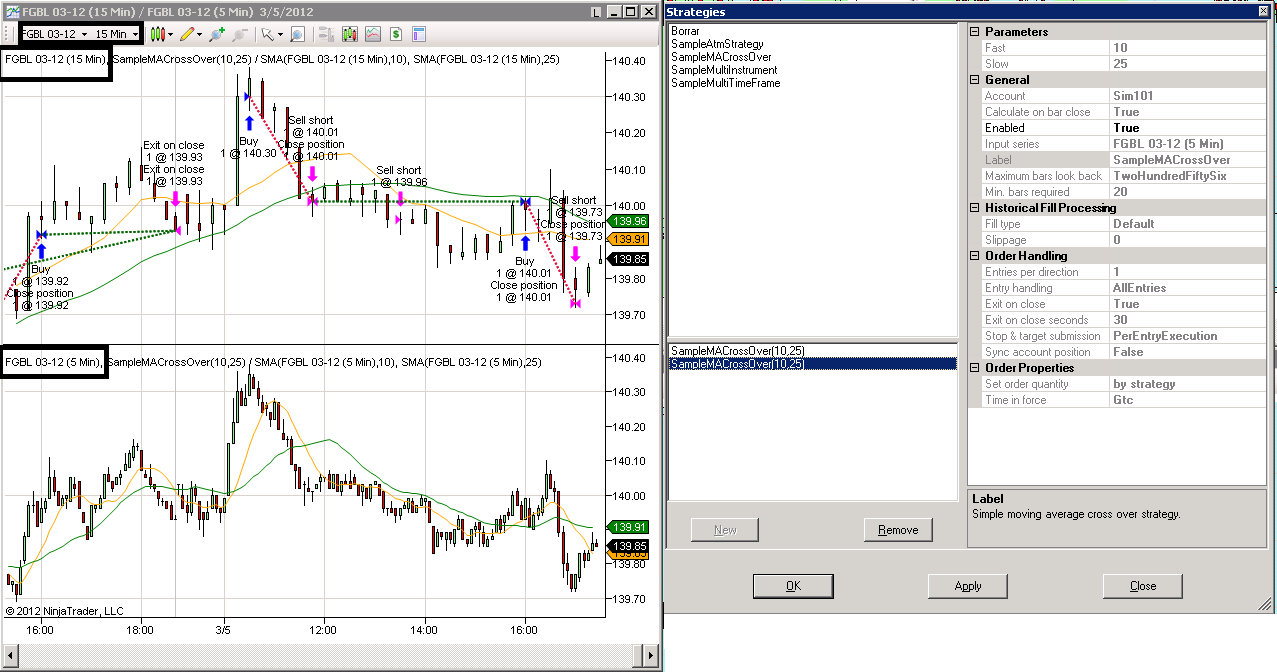Open Set order quantity by strategy value

tap(1187, 384)
